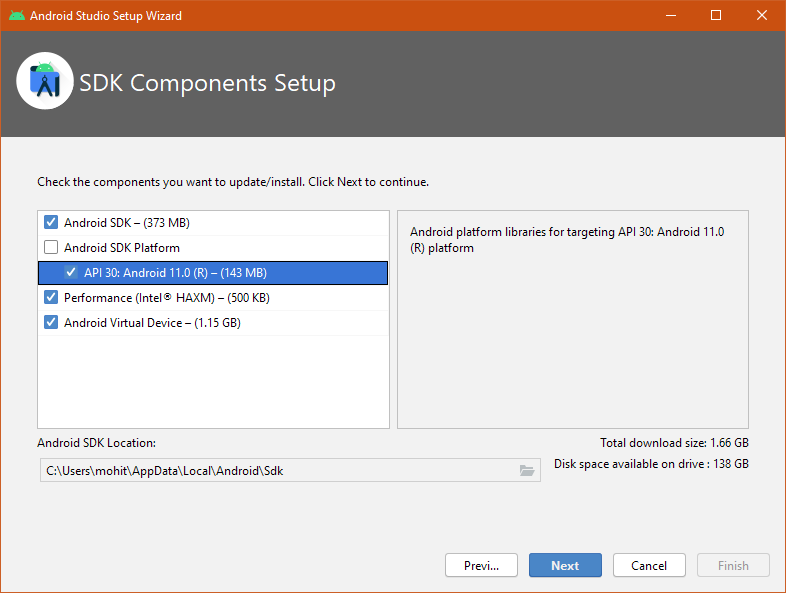Viewport: 786px width, 593px height.
Task: Cancel the setup wizard
Action: pyautogui.click(x=649, y=565)
